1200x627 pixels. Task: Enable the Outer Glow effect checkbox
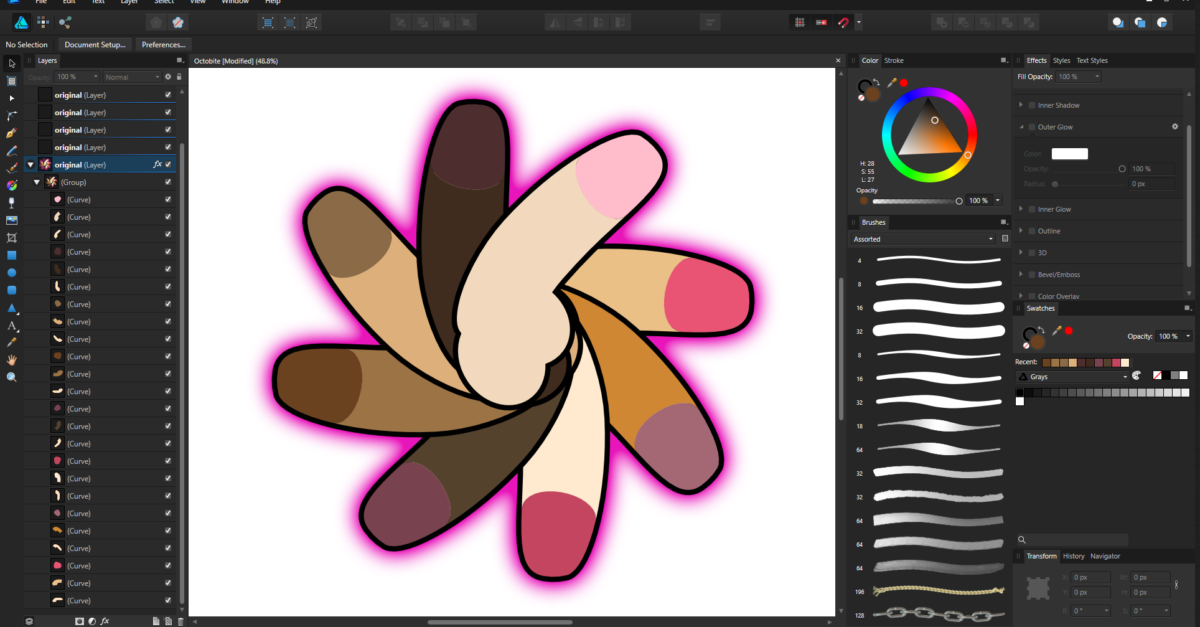tap(1030, 126)
